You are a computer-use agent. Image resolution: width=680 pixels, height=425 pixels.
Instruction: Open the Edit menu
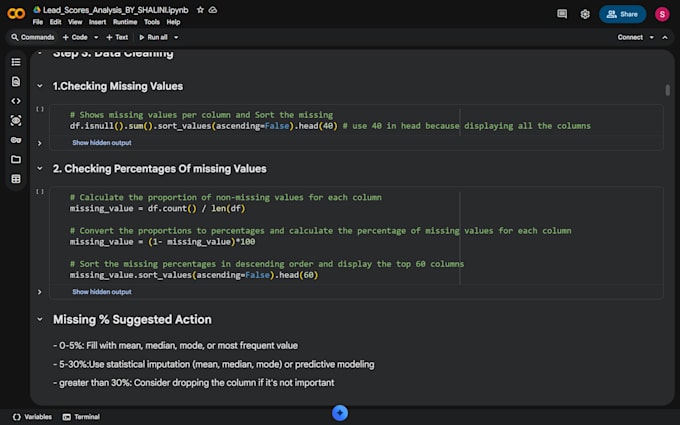56,22
